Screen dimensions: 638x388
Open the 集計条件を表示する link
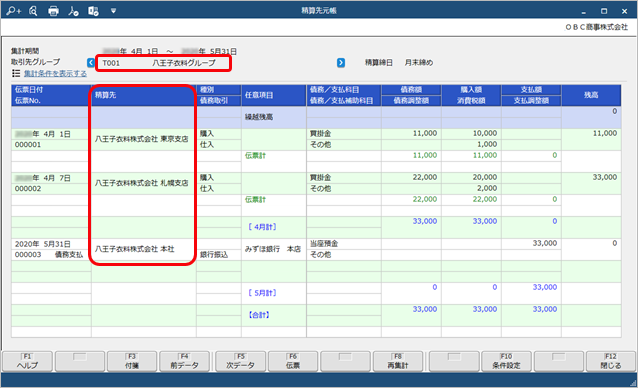pyautogui.click(x=55, y=73)
